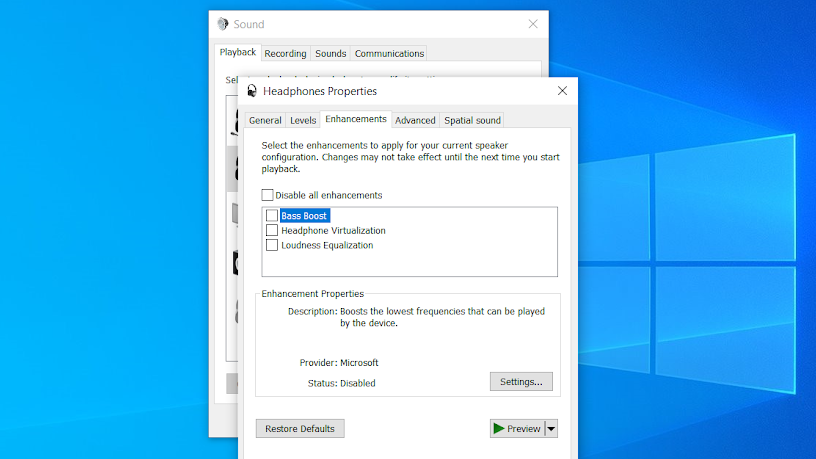Select Loudness Equalization list entry text

327,245
